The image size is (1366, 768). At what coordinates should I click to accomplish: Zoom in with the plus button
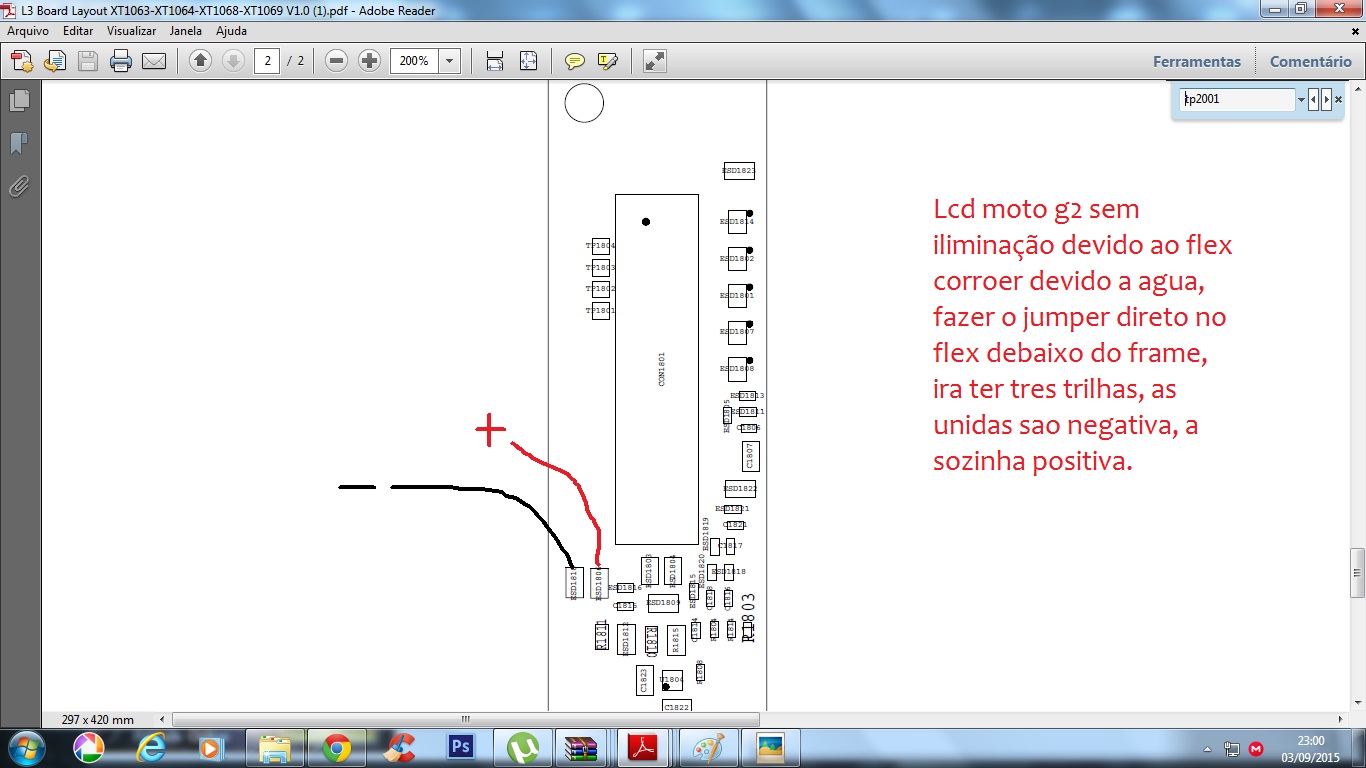click(x=370, y=61)
